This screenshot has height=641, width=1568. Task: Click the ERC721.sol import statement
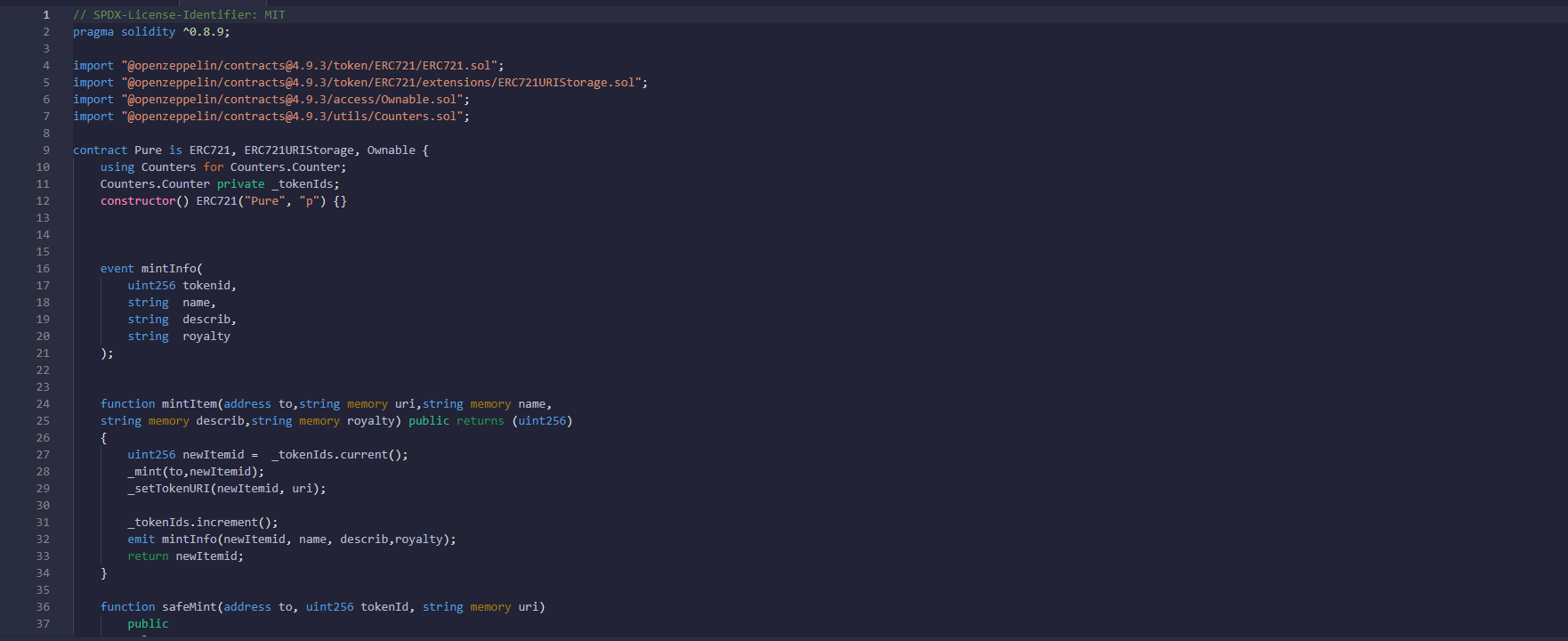[288, 65]
